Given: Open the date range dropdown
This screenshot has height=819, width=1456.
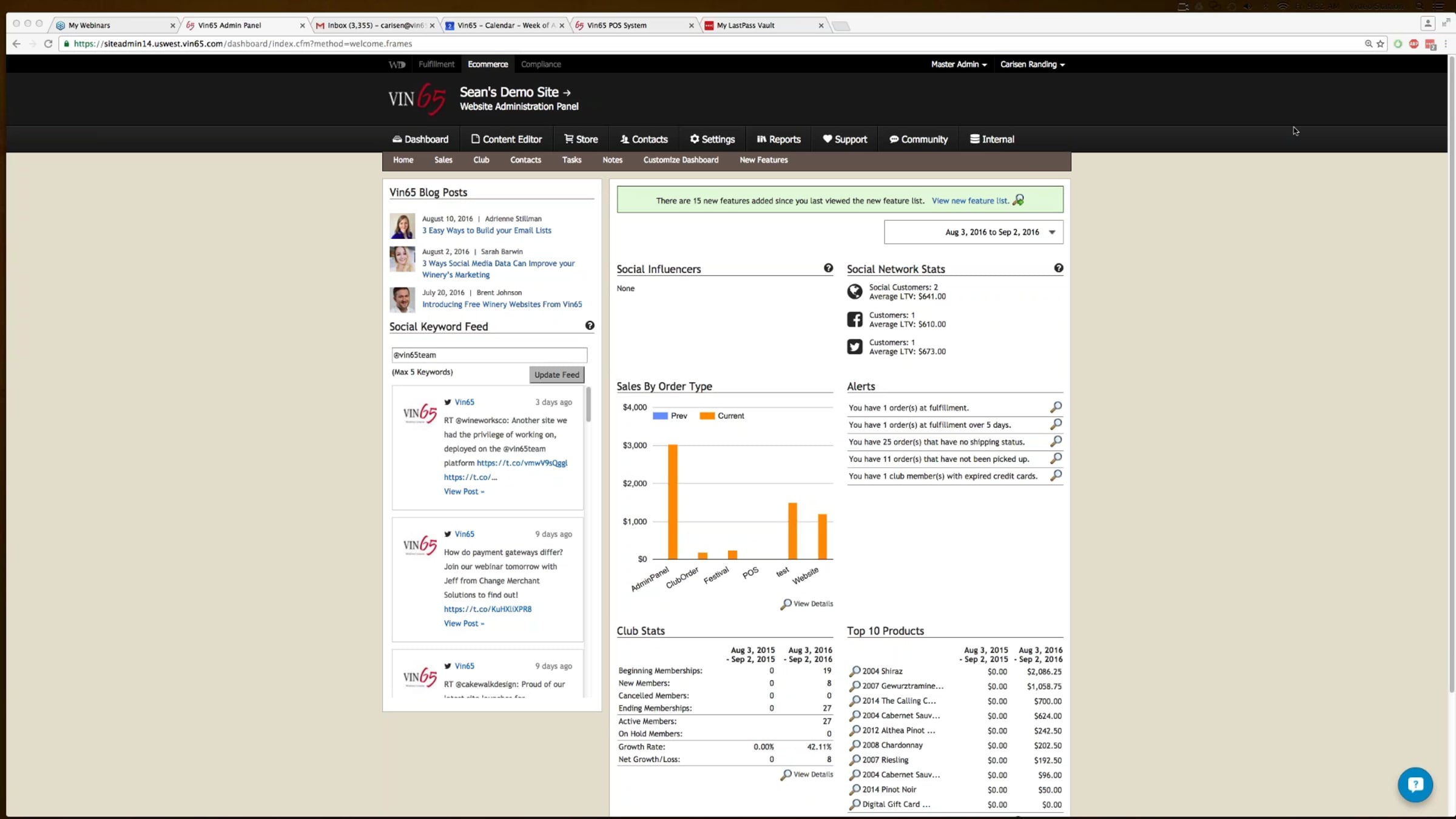Looking at the screenshot, I should click(x=973, y=232).
